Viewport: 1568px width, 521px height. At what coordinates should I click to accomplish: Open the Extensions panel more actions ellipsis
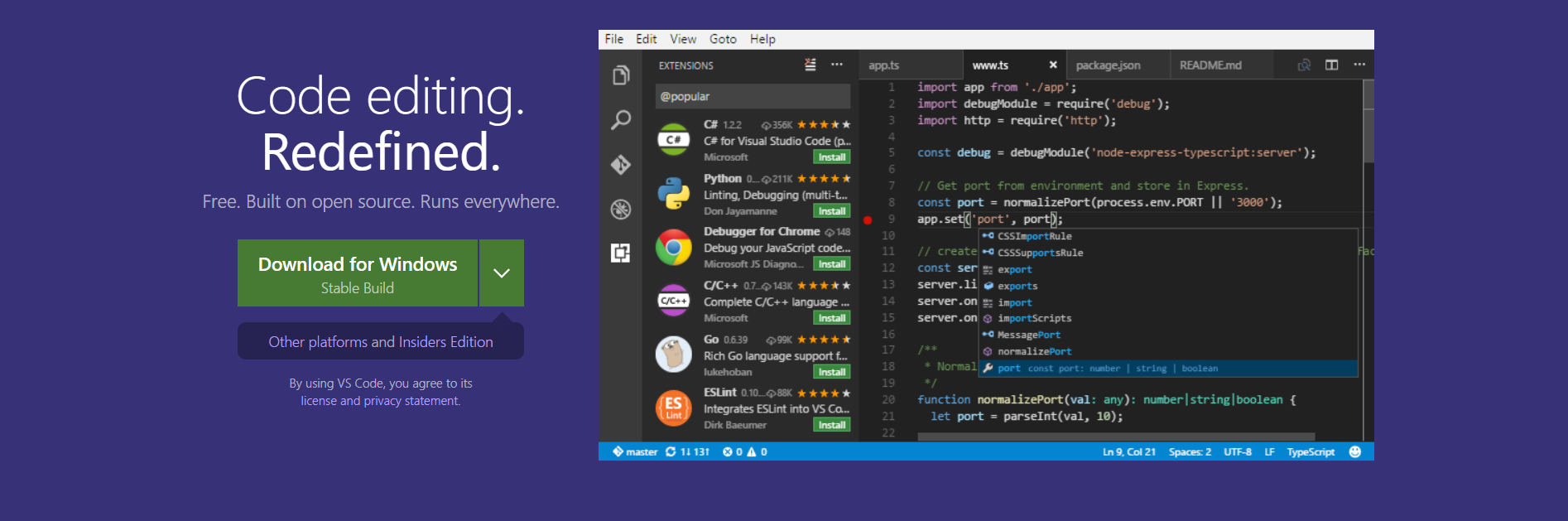pyautogui.click(x=837, y=65)
